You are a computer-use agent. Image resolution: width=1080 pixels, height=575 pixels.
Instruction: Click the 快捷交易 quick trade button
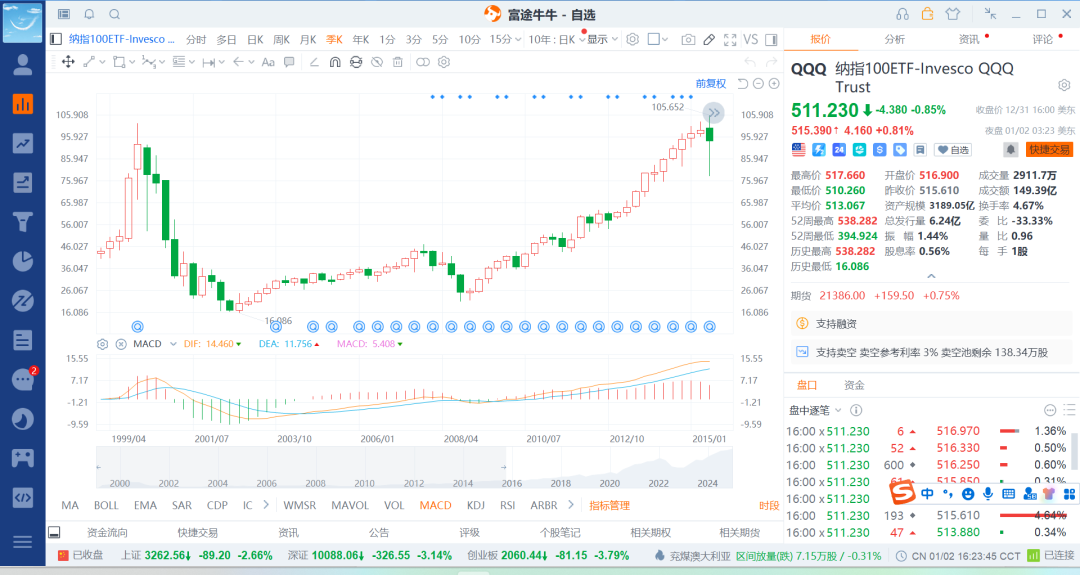click(x=1049, y=149)
